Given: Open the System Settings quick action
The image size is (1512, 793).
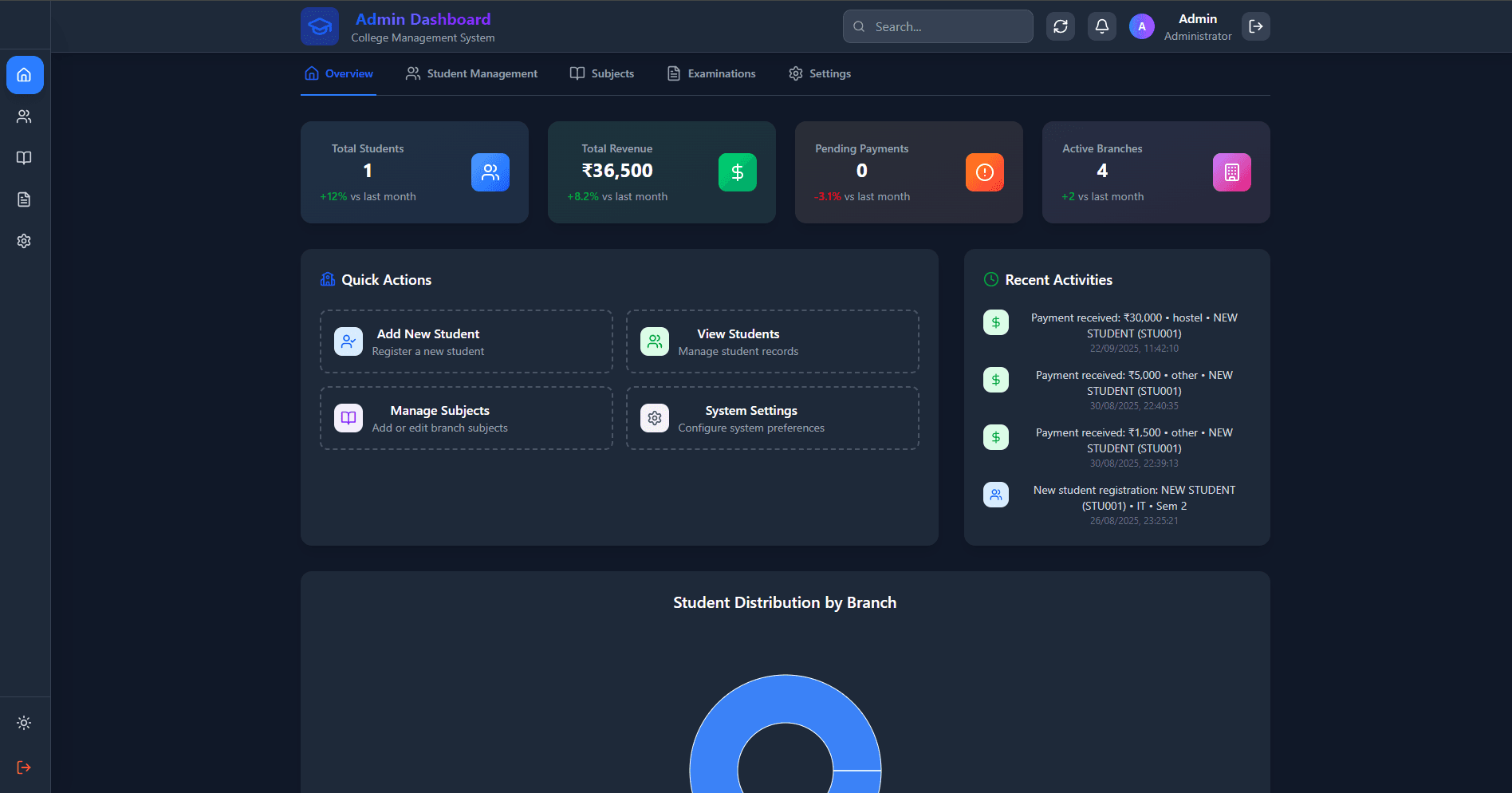Looking at the screenshot, I should point(772,418).
